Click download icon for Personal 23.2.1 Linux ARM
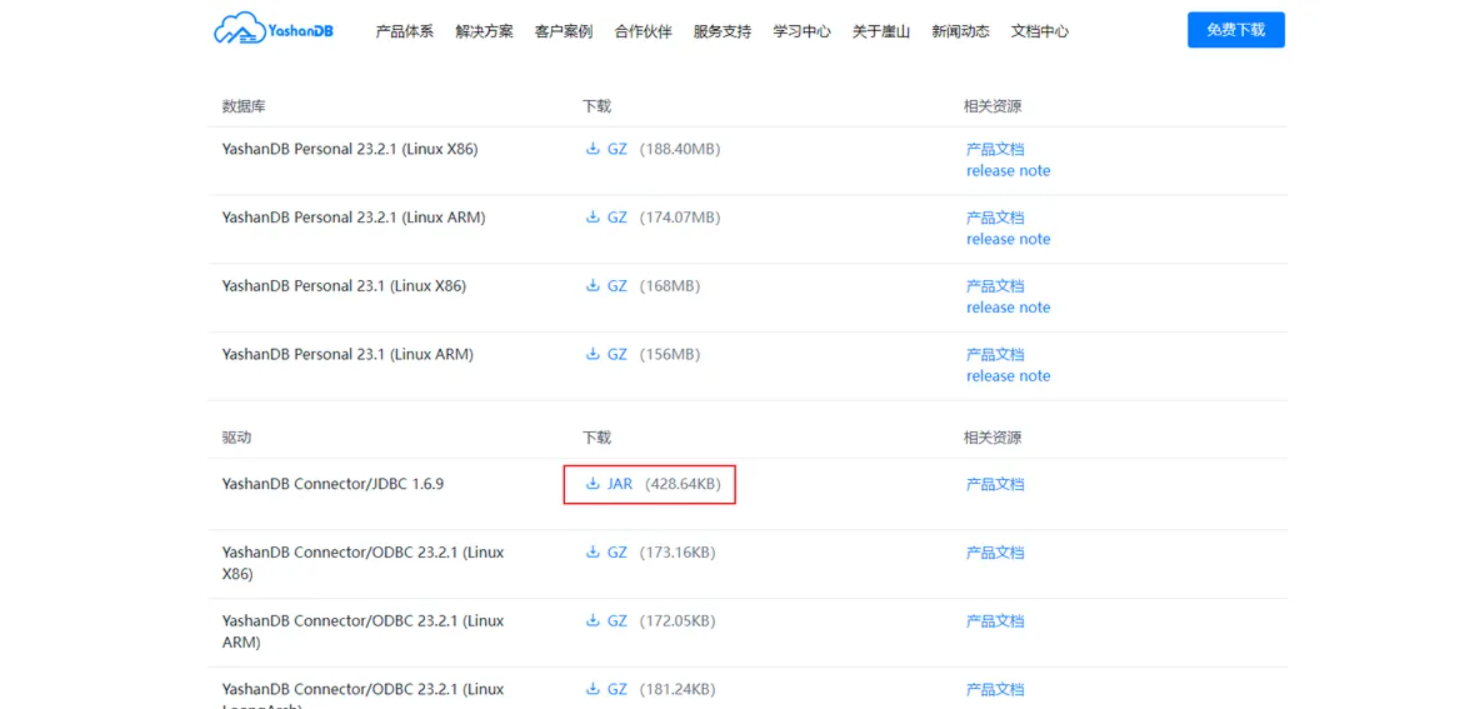This screenshot has width=1472, height=709. click(x=592, y=217)
